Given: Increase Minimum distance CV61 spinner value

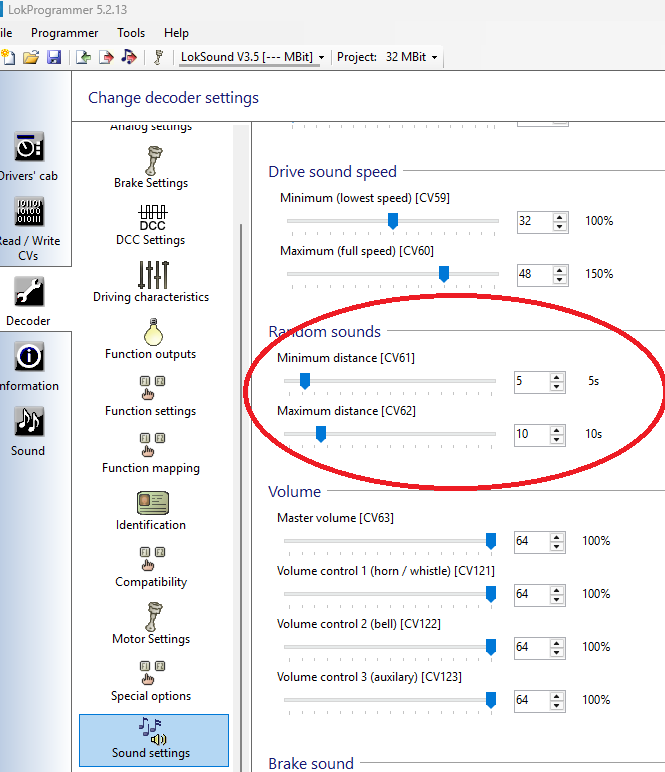Looking at the screenshot, I should click(x=559, y=376).
